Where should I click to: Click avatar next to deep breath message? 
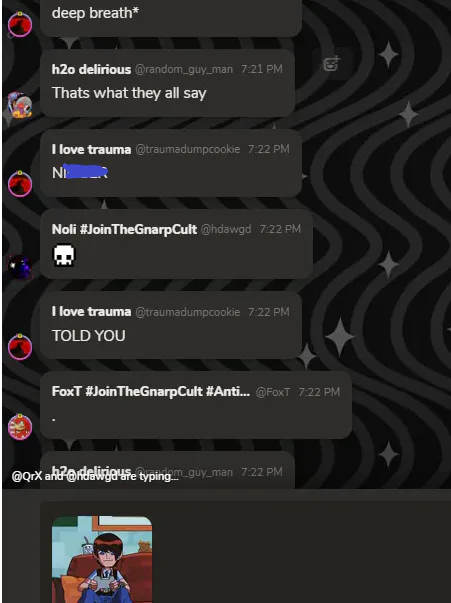click(20, 24)
